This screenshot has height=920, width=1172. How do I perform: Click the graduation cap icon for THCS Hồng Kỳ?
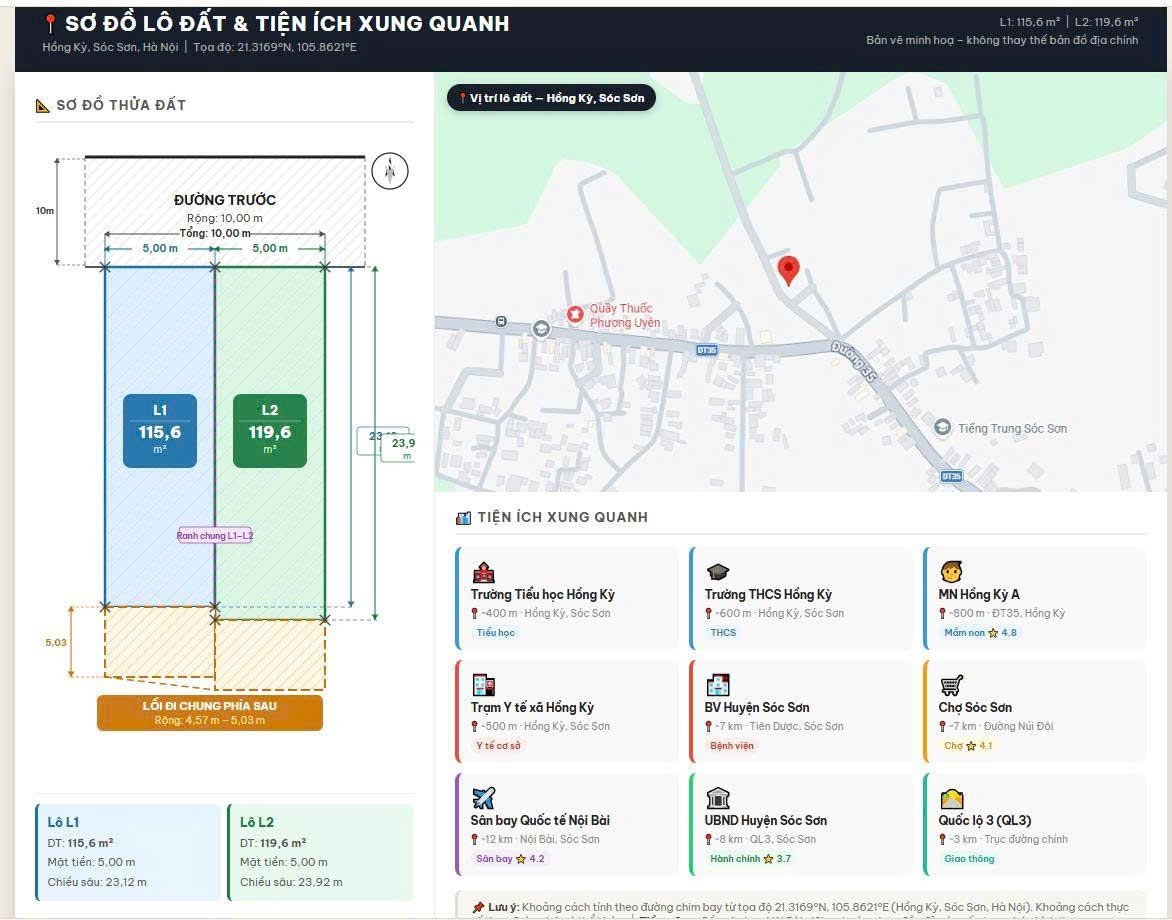click(x=718, y=572)
